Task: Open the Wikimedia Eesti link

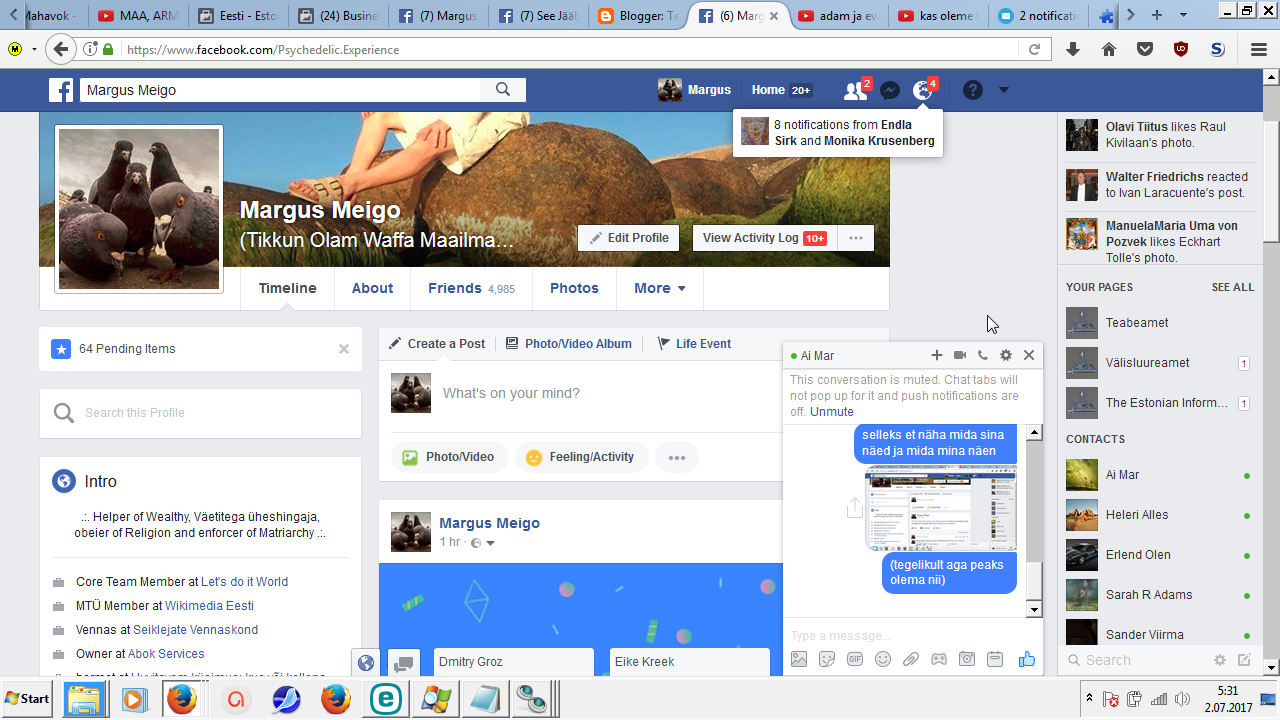Action: point(210,606)
